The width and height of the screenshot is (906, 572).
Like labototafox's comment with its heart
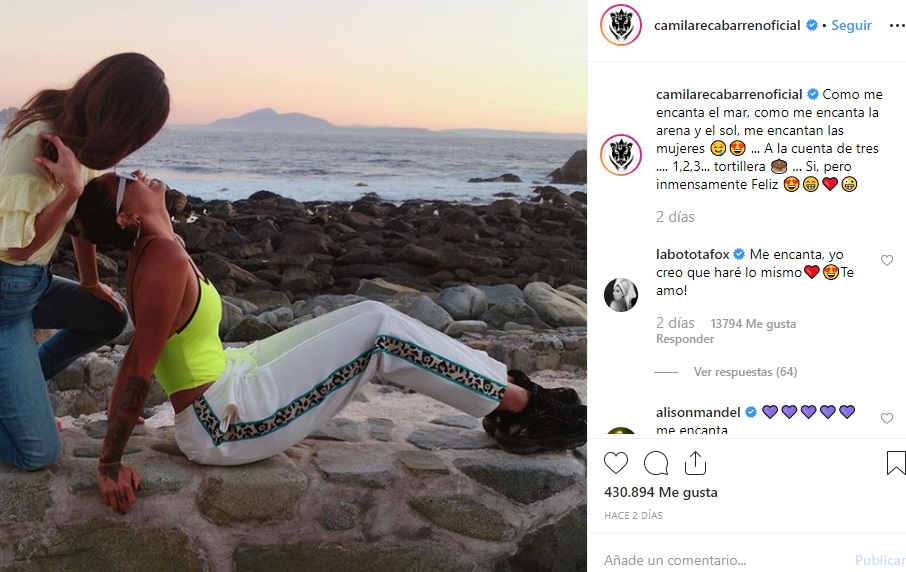(x=886, y=261)
